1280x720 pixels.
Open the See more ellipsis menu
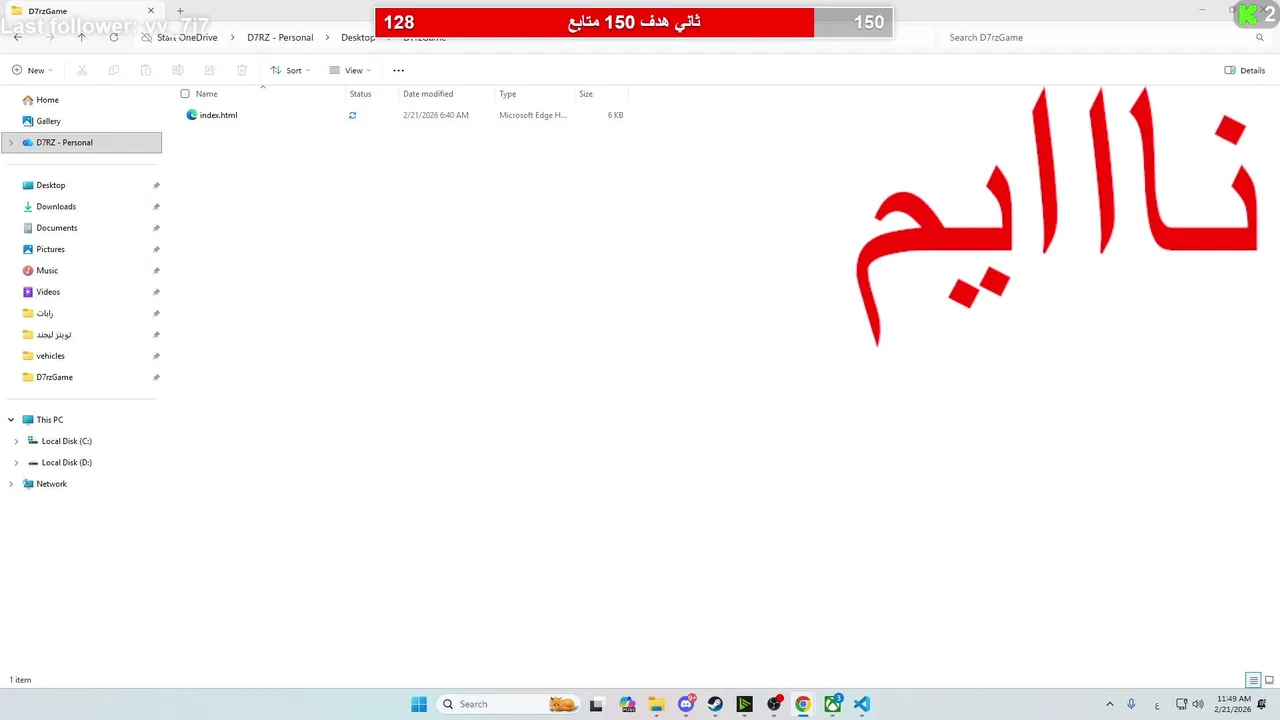[399, 70]
